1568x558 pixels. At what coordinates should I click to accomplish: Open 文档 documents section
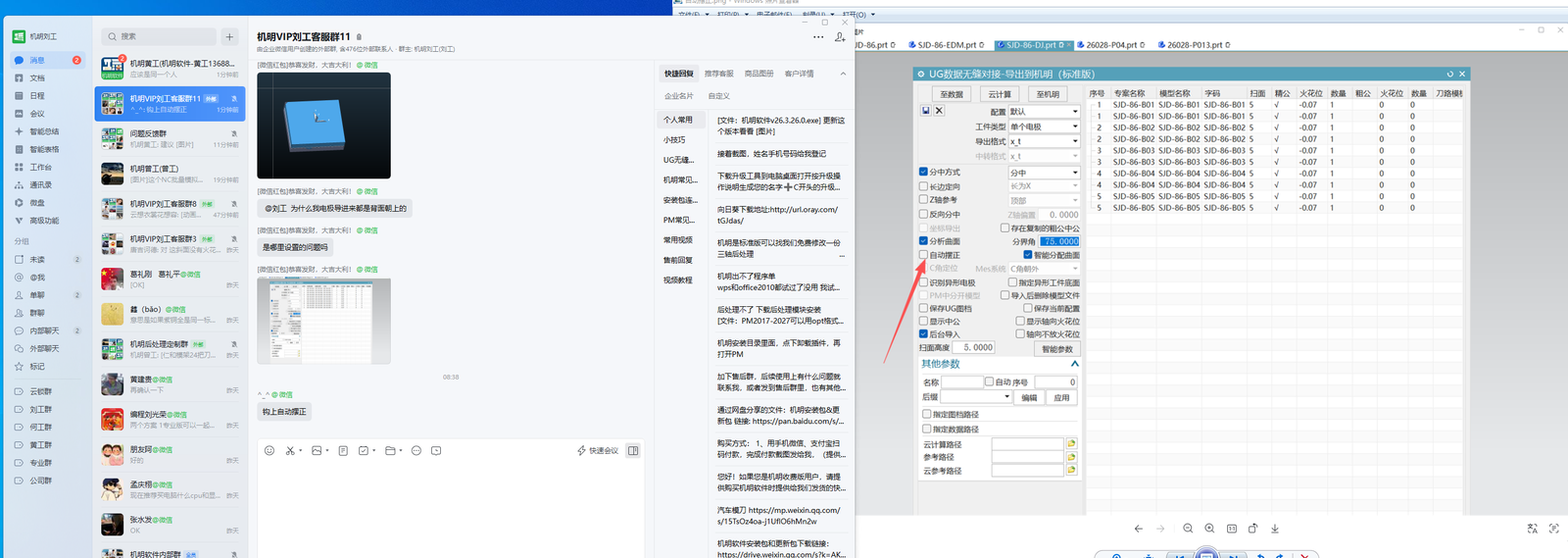(x=36, y=77)
